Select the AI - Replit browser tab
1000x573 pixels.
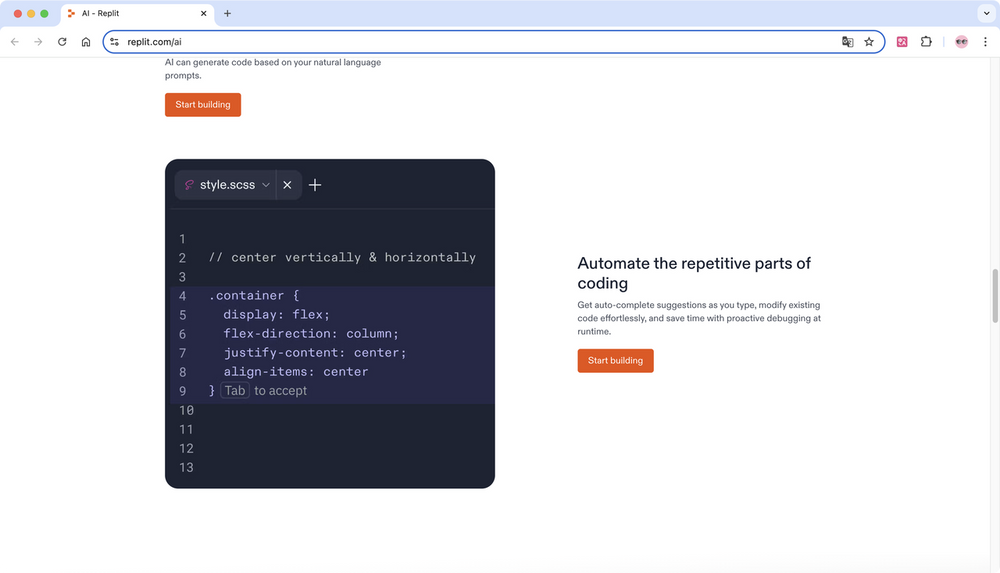pyautogui.click(x=130, y=14)
